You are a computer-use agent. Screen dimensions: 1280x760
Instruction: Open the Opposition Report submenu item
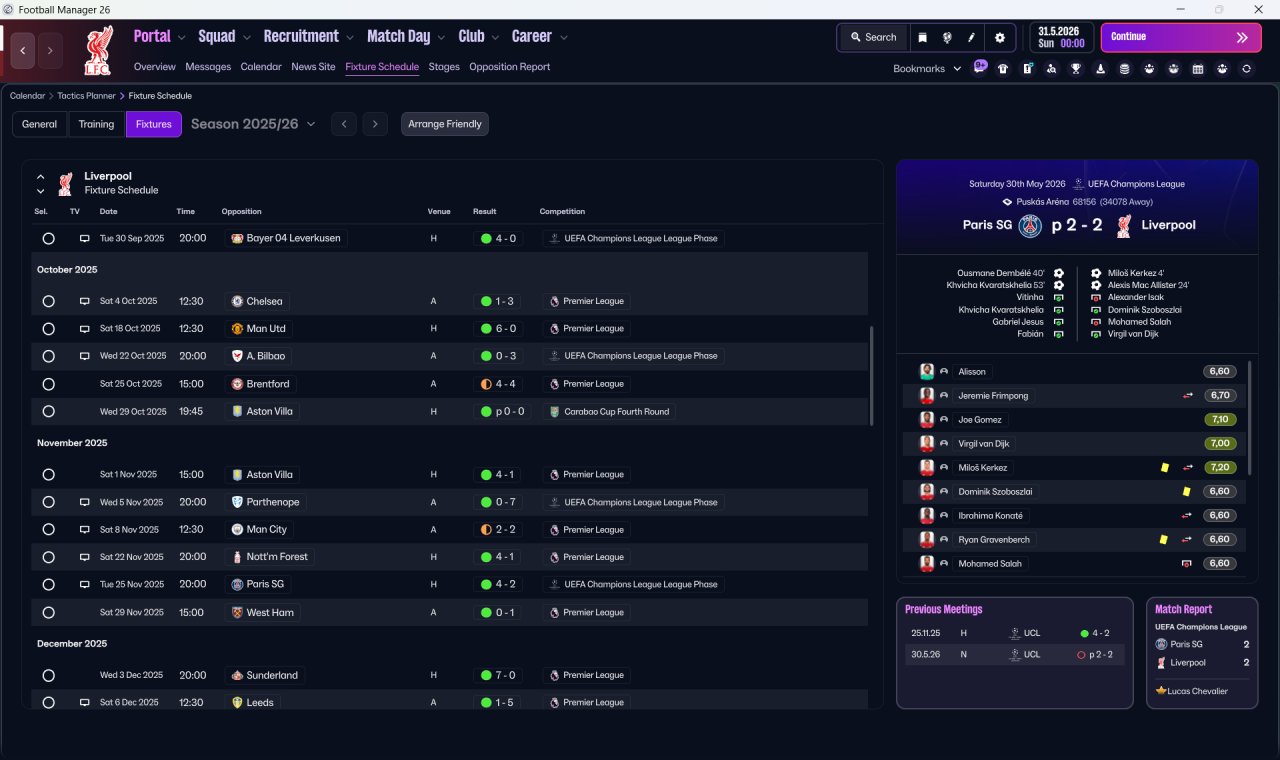pyautogui.click(x=510, y=67)
